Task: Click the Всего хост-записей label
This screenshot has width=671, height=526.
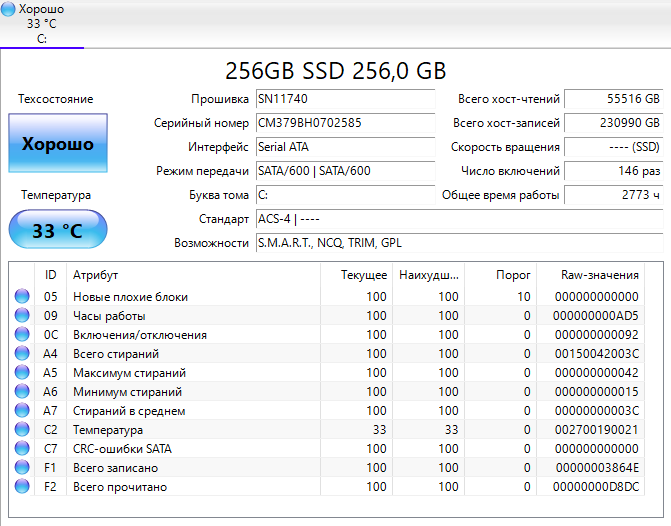Action: (x=506, y=123)
